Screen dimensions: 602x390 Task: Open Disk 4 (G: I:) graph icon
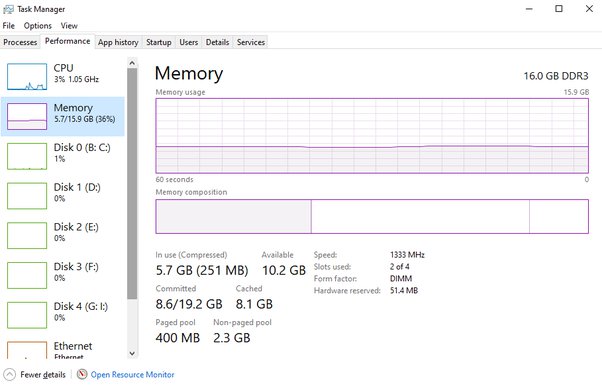pos(27,315)
